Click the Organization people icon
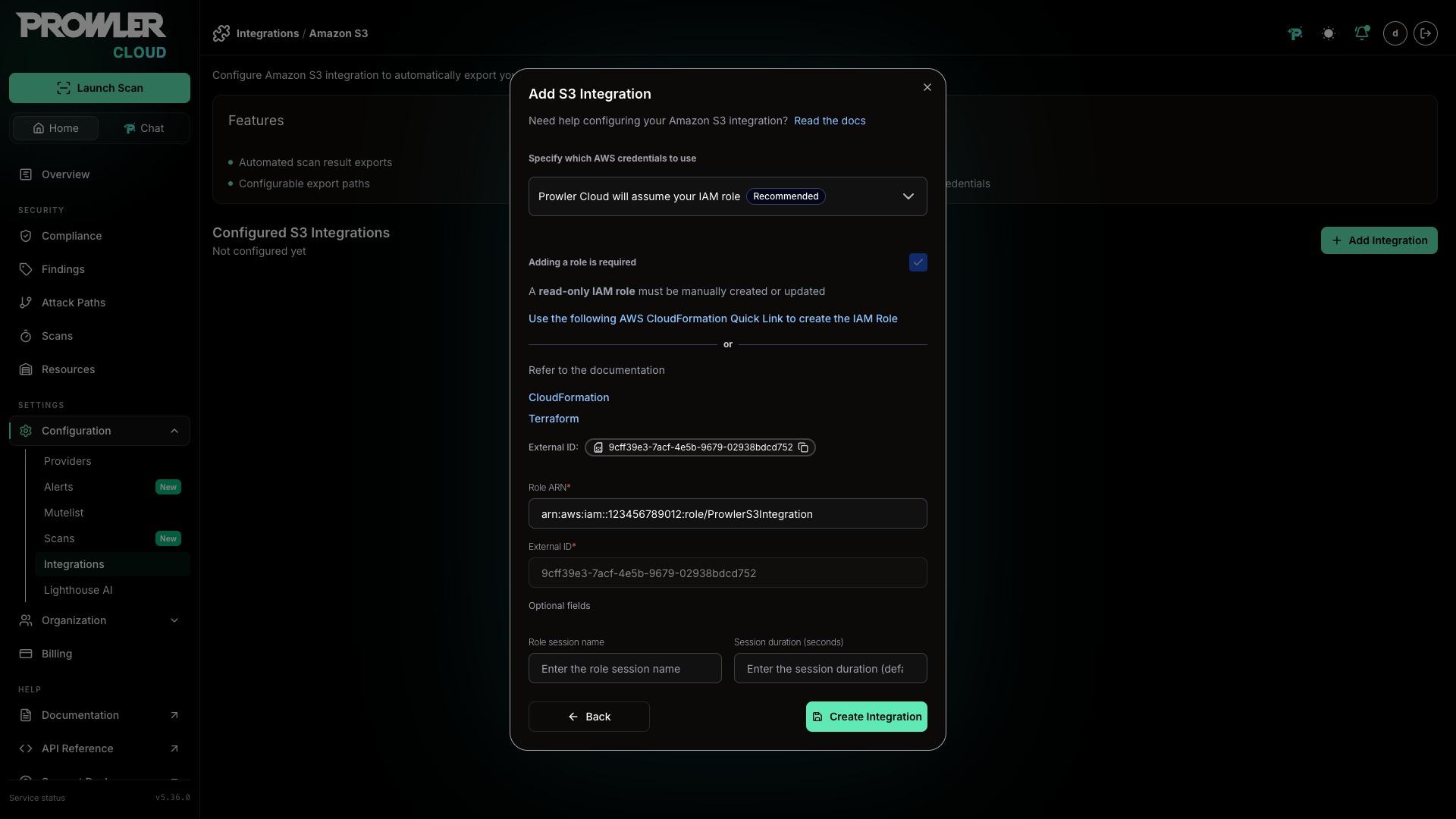This screenshot has height=819, width=1456. tap(26, 620)
